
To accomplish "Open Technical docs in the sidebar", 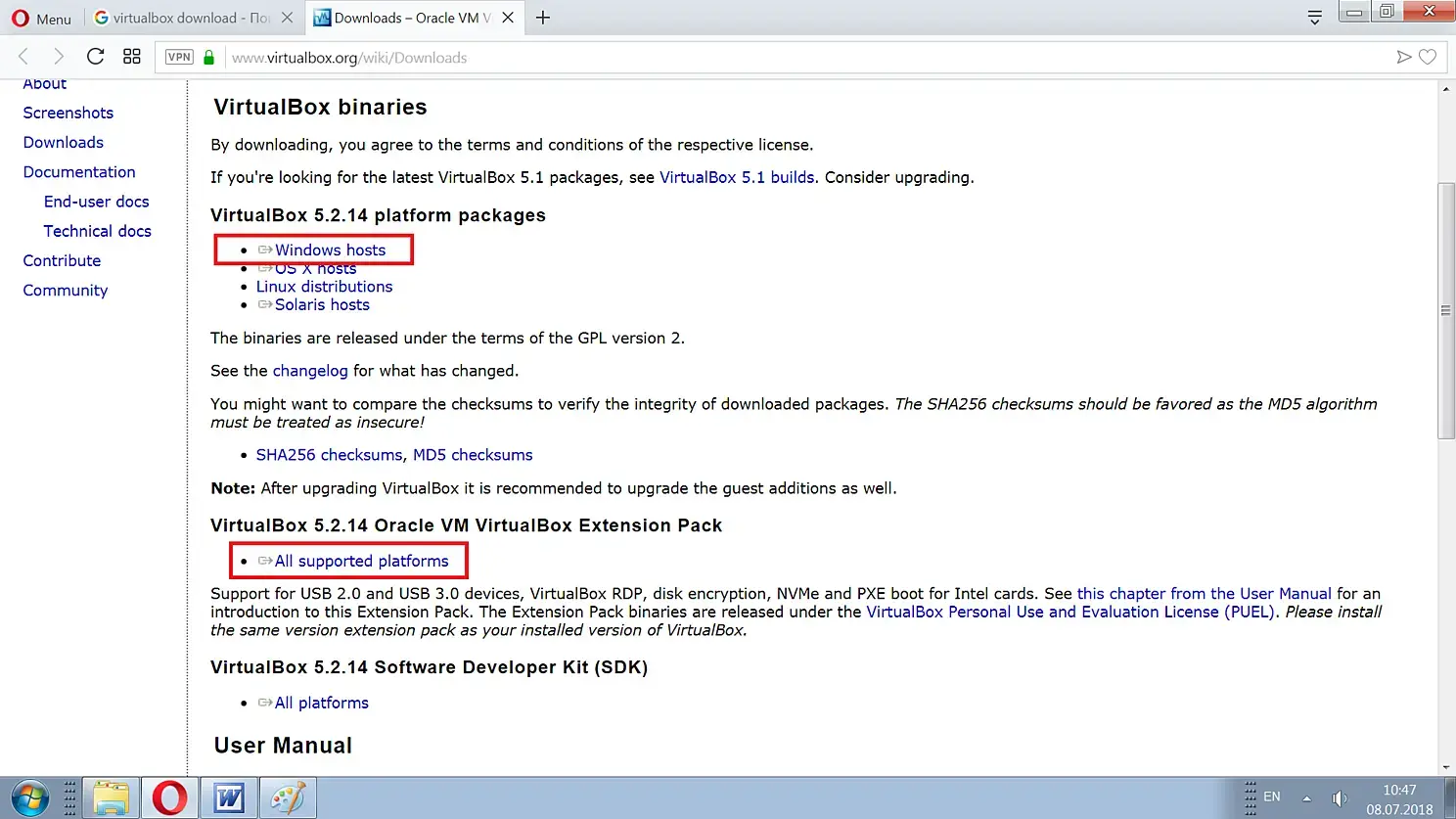I will pos(98,231).
